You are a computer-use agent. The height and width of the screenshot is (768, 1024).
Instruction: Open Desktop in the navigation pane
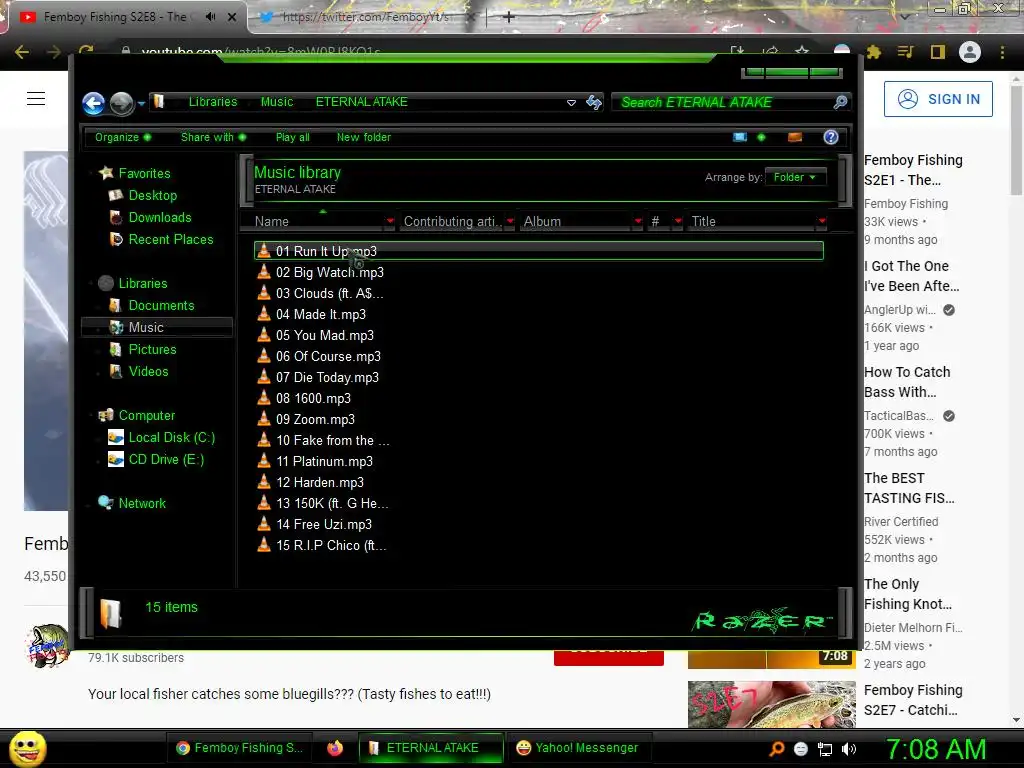coord(153,195)
